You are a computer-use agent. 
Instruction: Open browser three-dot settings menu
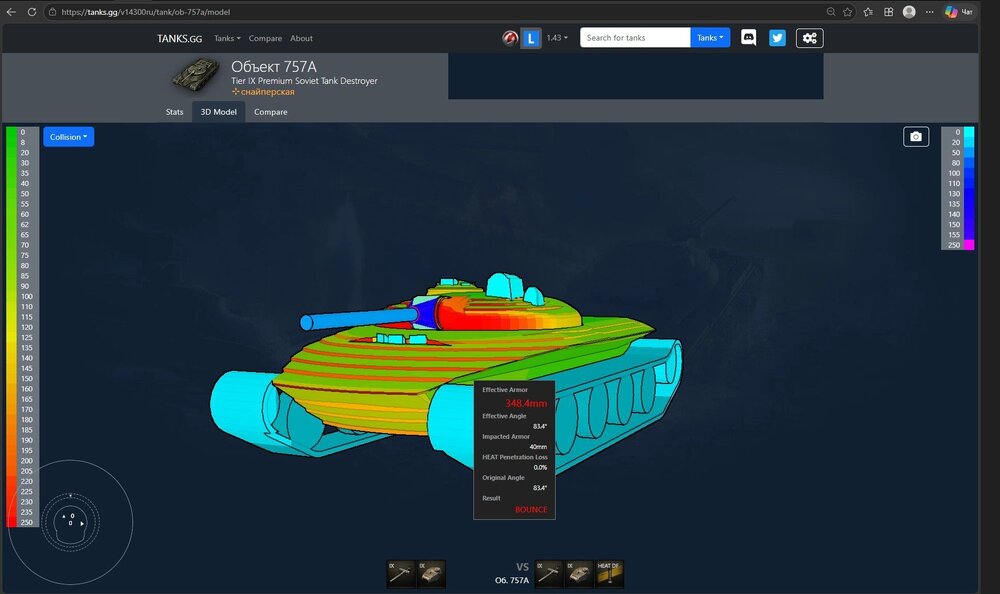[x=929, y=11]
